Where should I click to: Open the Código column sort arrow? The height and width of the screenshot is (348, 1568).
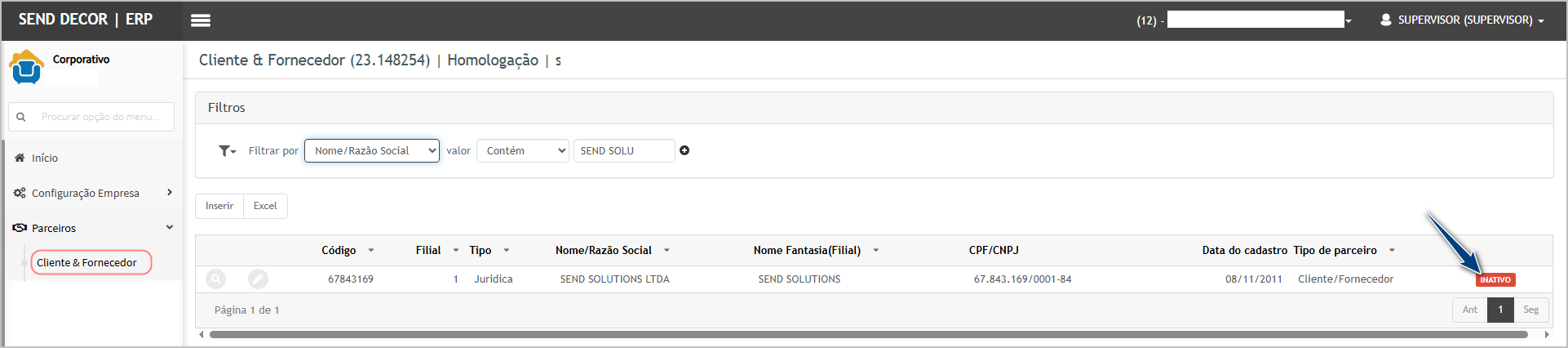371,250
